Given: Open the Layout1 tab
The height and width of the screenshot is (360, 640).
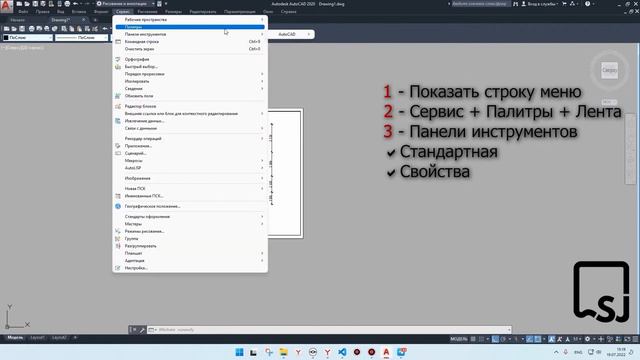Looking at the screenshot, I should [x=37, y=338].
